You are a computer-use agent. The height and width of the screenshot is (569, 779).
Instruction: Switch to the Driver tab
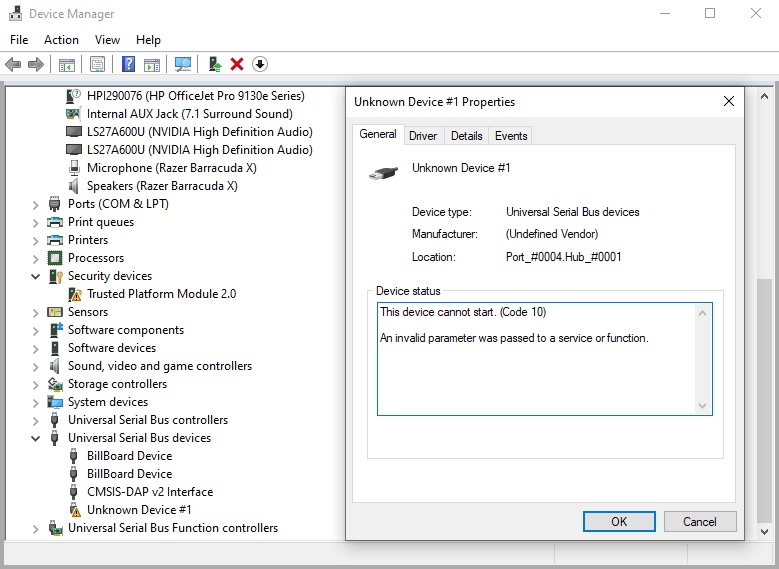click(x=423, y=136)
